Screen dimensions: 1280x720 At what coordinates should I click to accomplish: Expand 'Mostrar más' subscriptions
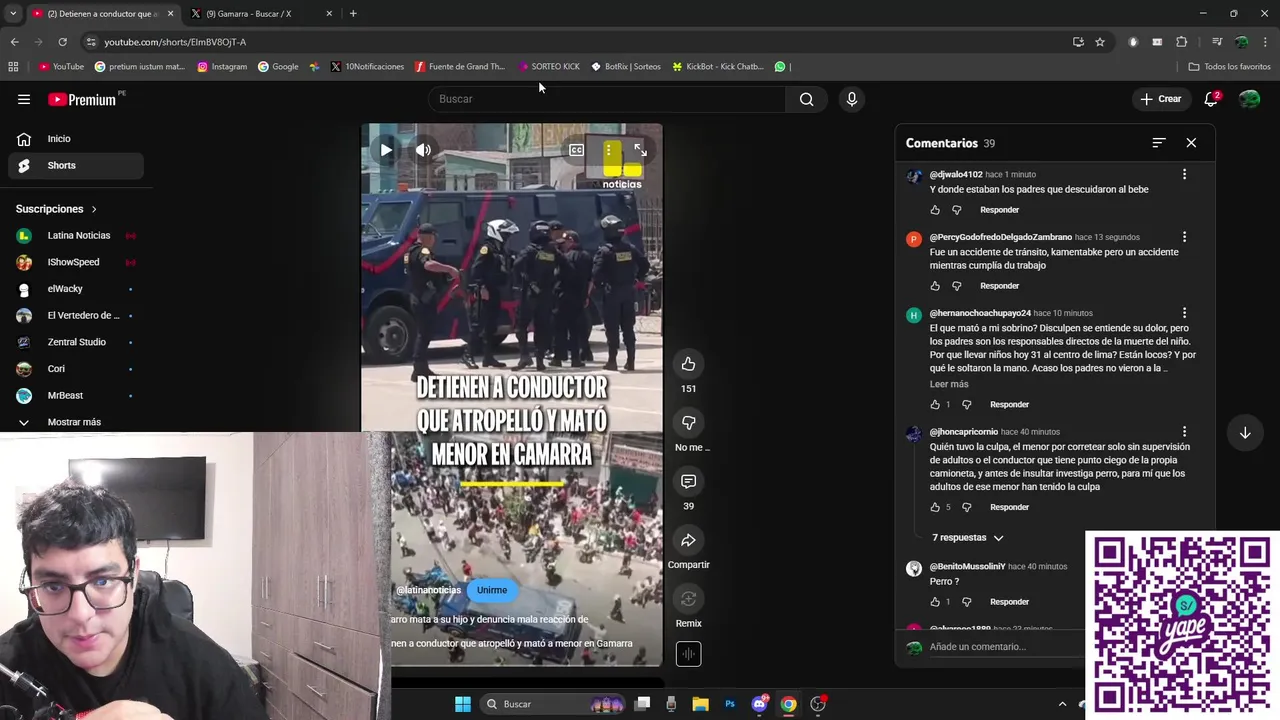76,422
